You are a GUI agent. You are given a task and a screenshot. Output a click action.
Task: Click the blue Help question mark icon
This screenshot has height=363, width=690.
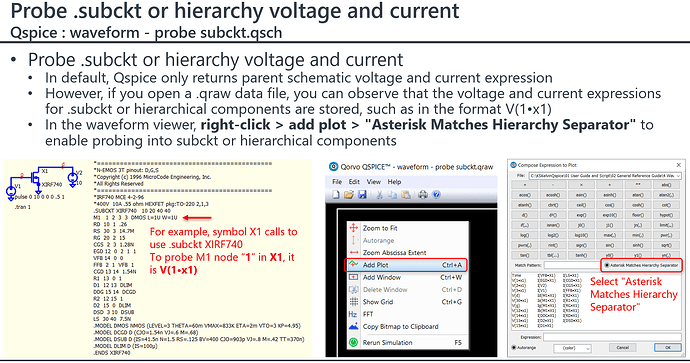436,194
